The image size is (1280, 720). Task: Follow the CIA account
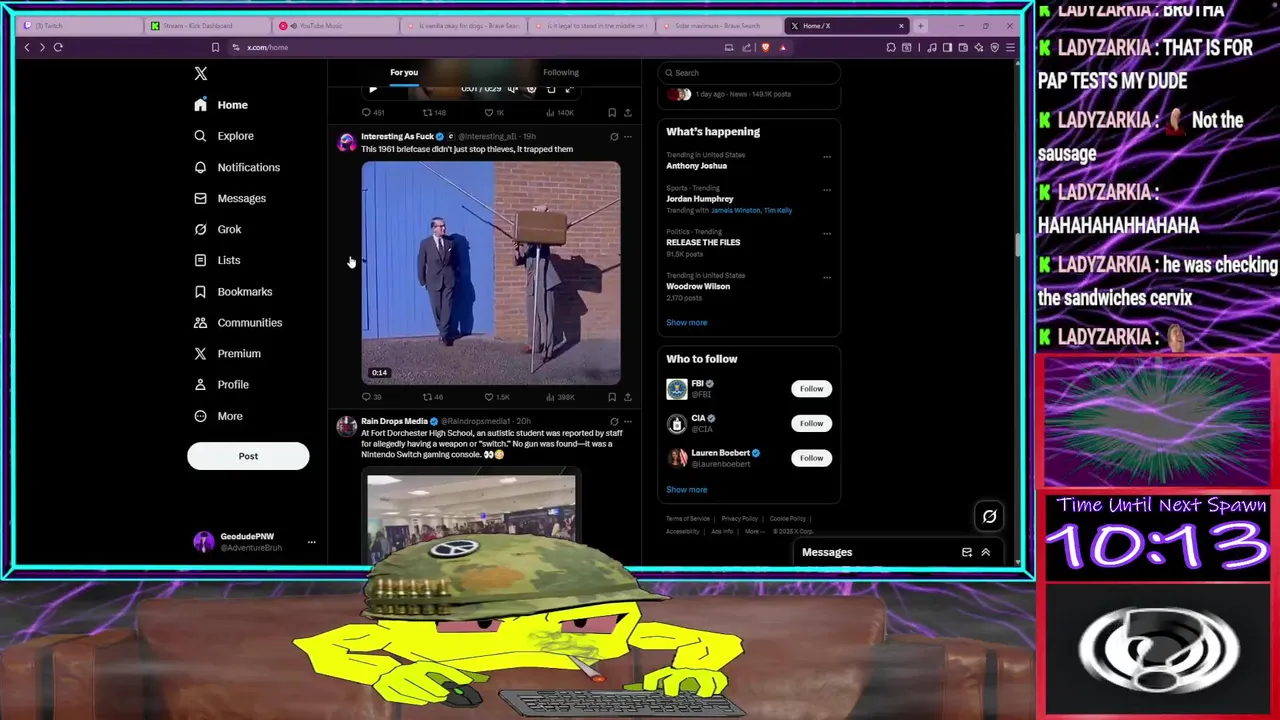coord(811,424)
